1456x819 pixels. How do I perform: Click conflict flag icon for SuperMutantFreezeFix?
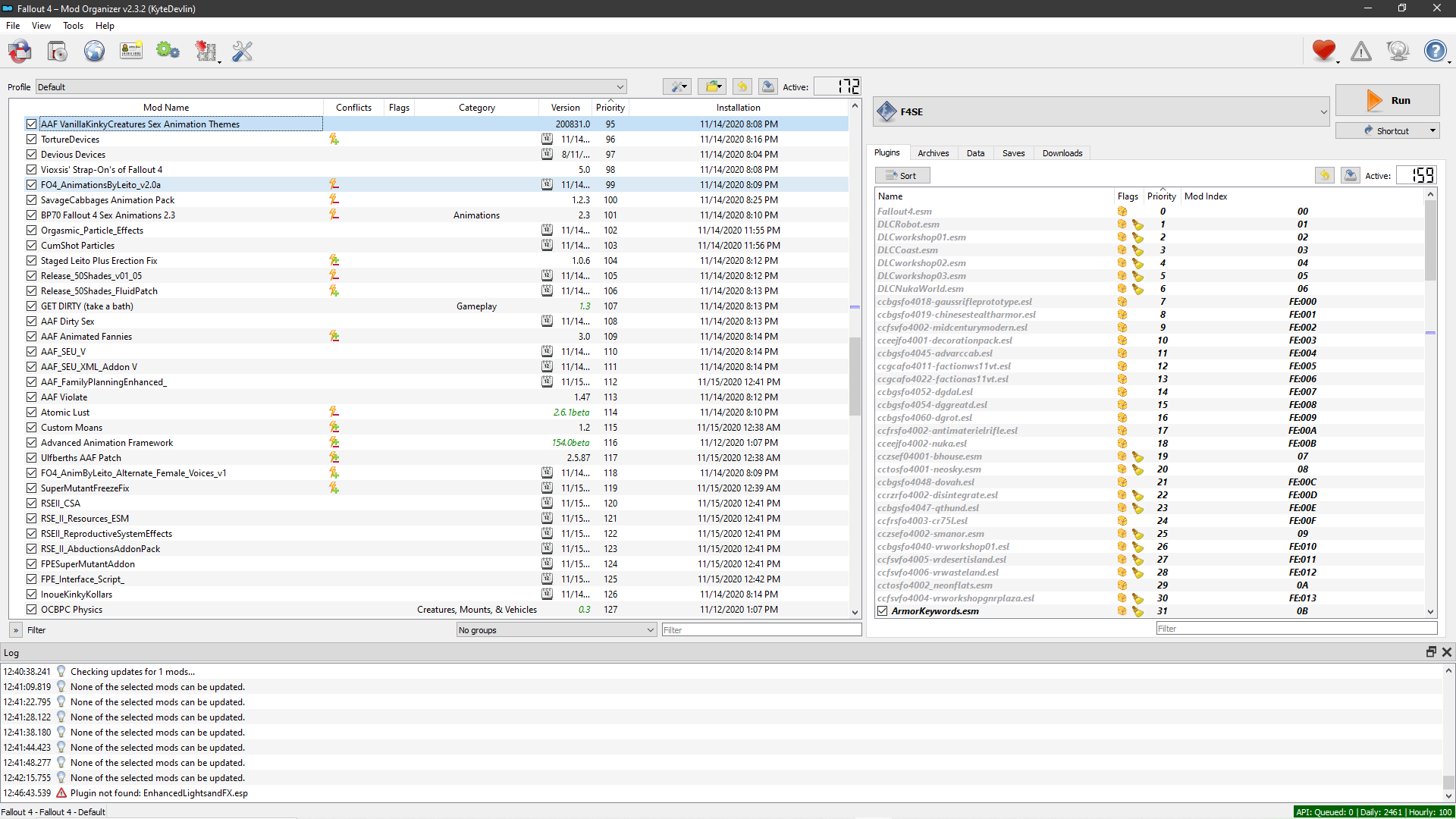[334, 488]
